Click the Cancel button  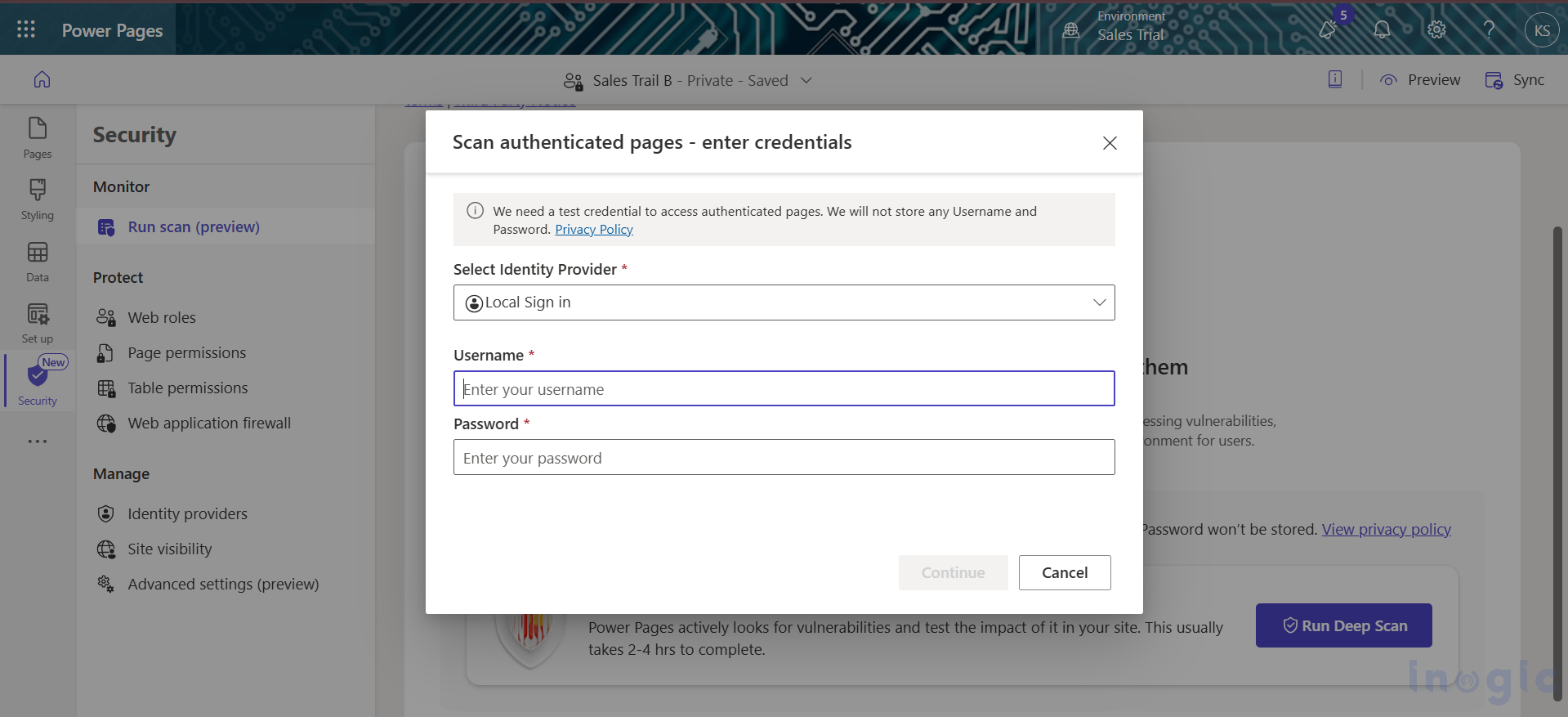coord(1065,572)
